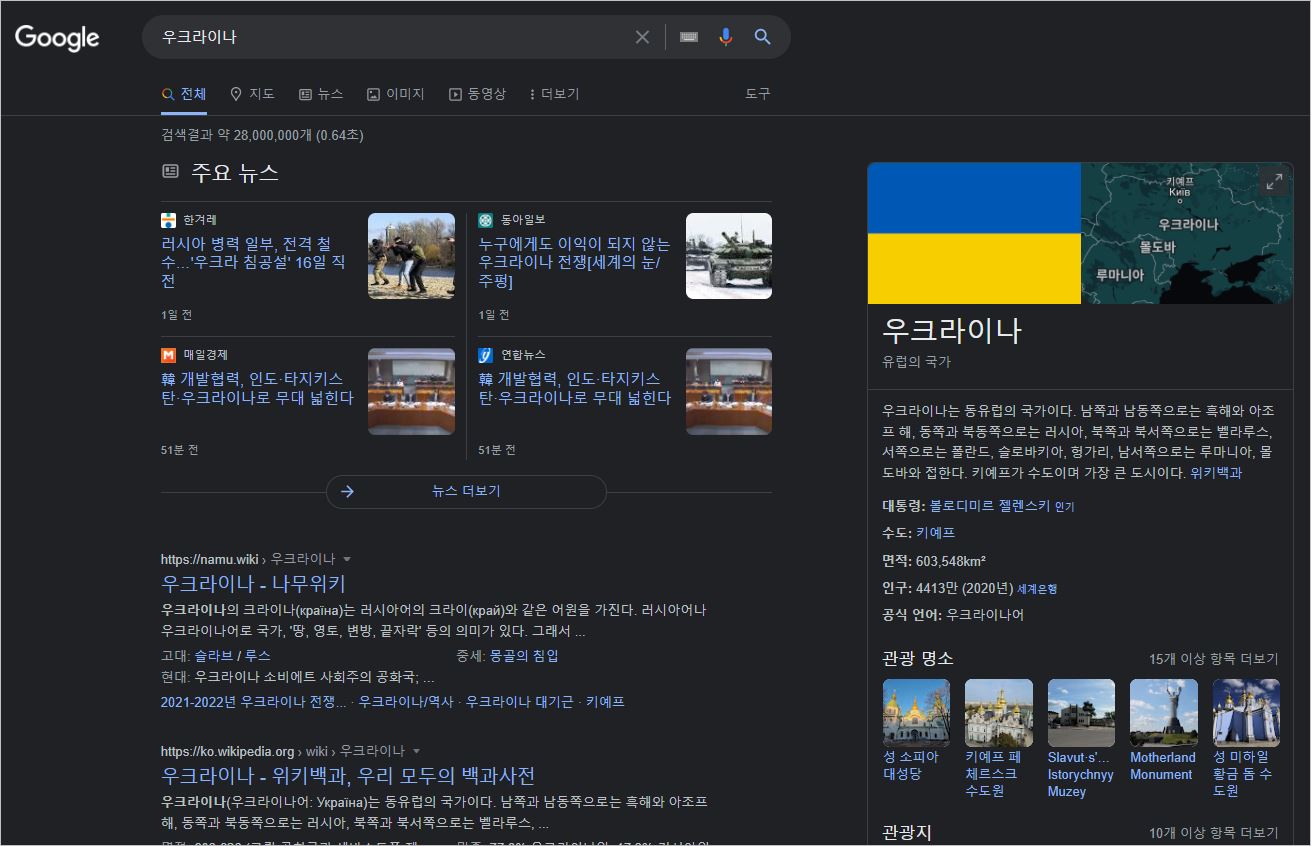Open 도구 search tools

click(758, 94)
